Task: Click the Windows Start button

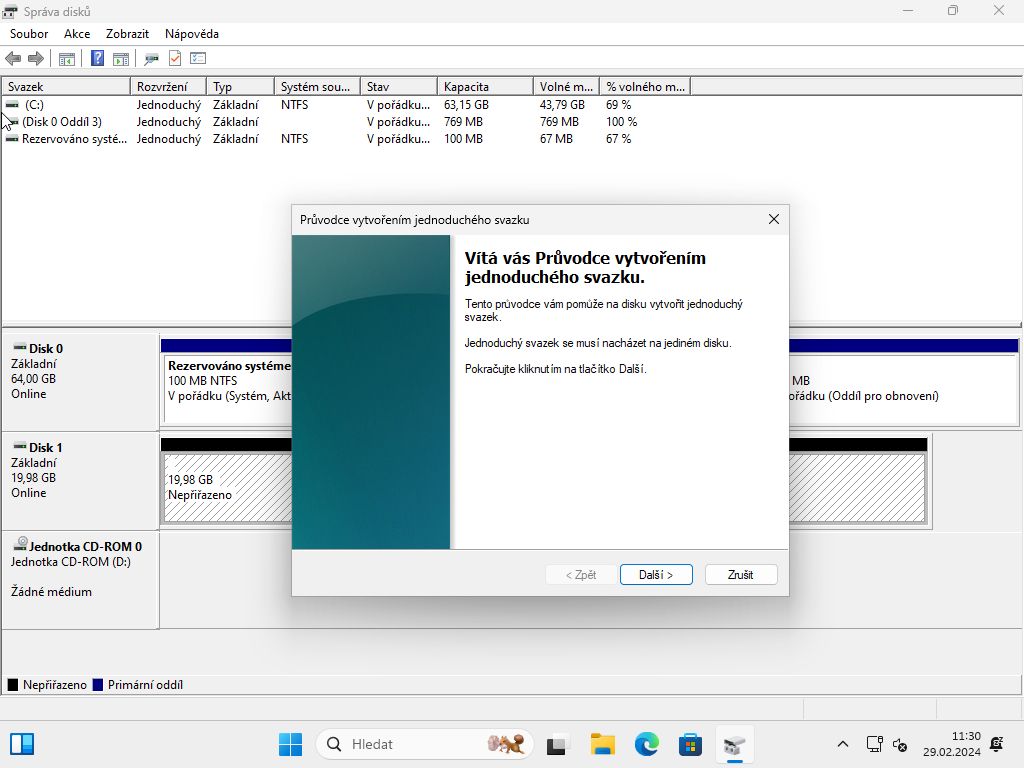Action: pos(290,744)
